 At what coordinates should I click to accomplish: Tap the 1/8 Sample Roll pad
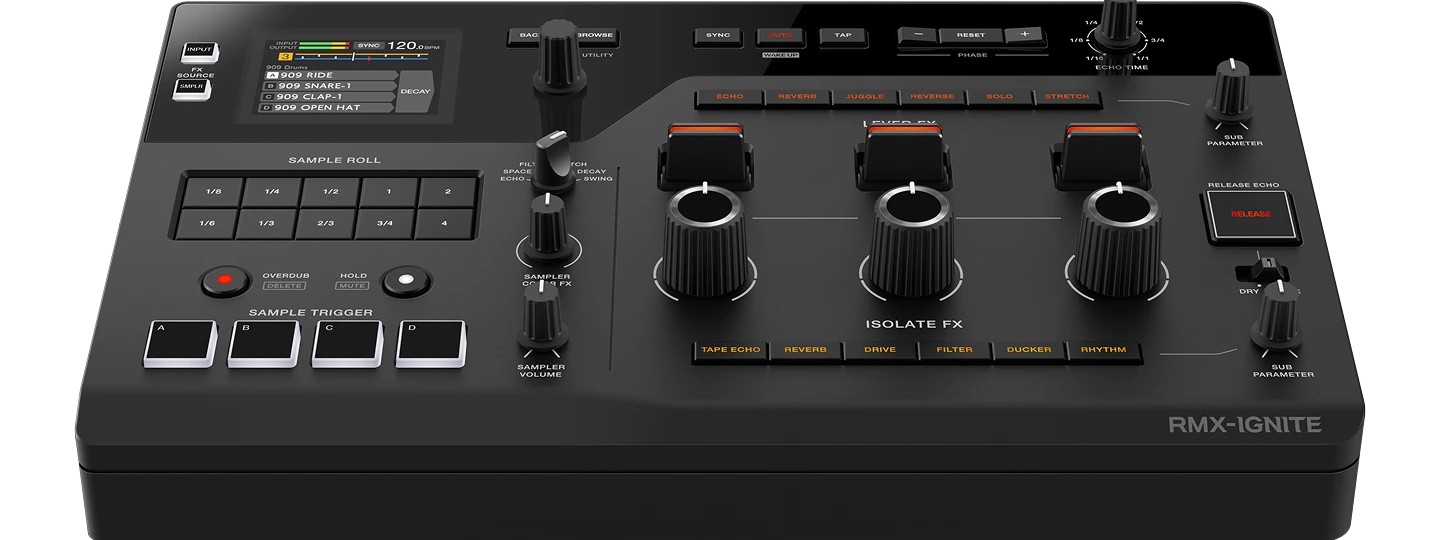pos(213,191)
